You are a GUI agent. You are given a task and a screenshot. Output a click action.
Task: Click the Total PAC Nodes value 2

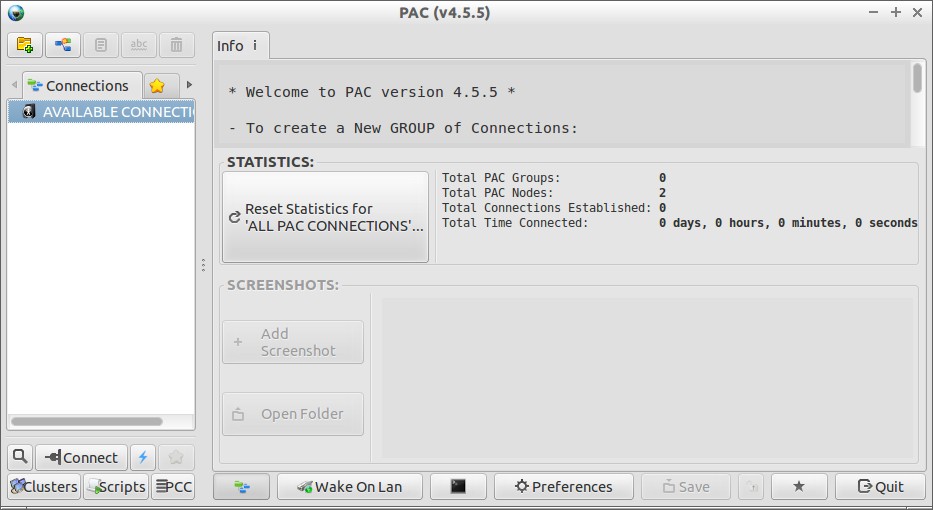(x=662, y=193)
